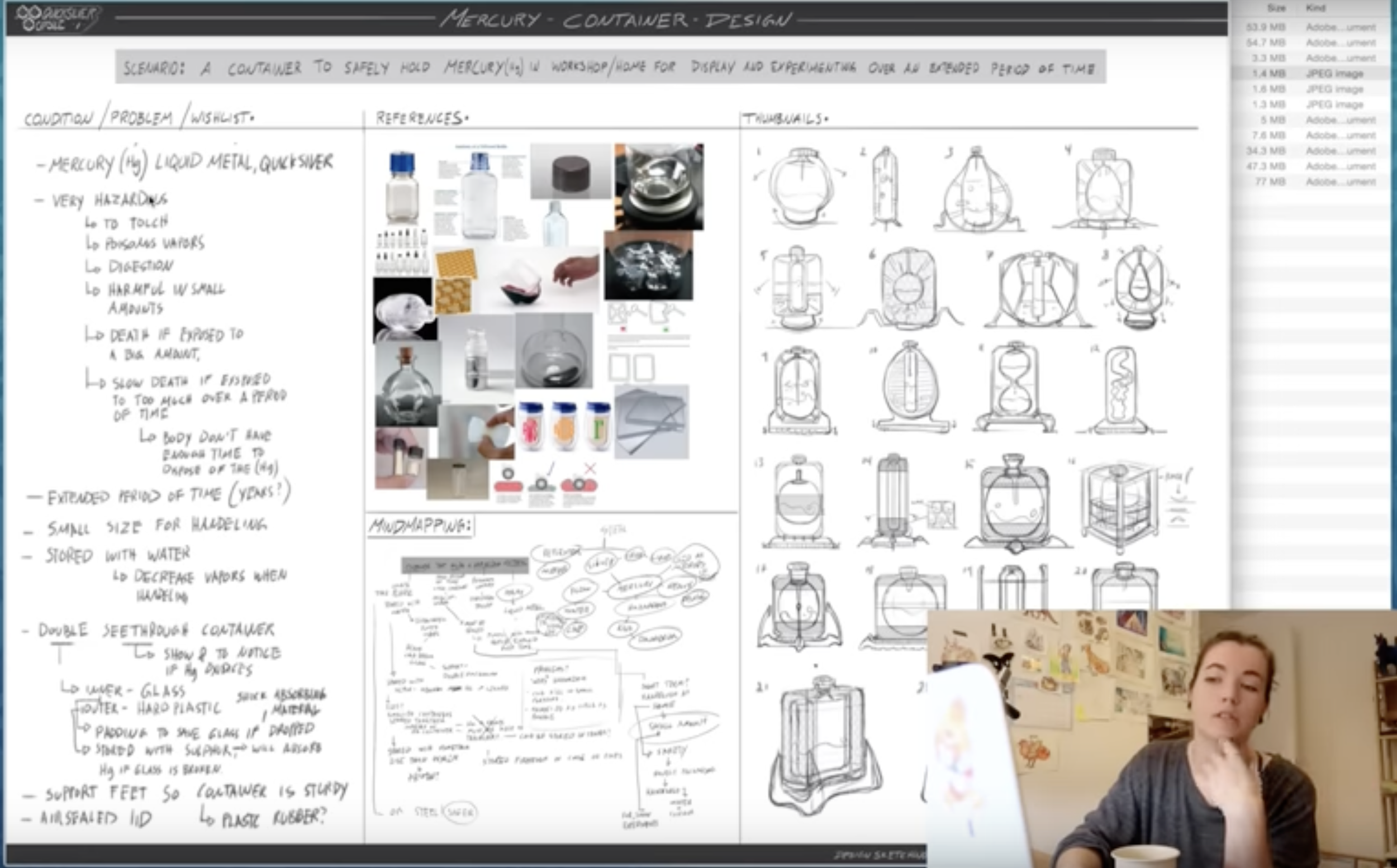Click the Quicksilver logo in the header
Image resolution: width=1397 pixels, height=868 pixels.
pos(58,18)
